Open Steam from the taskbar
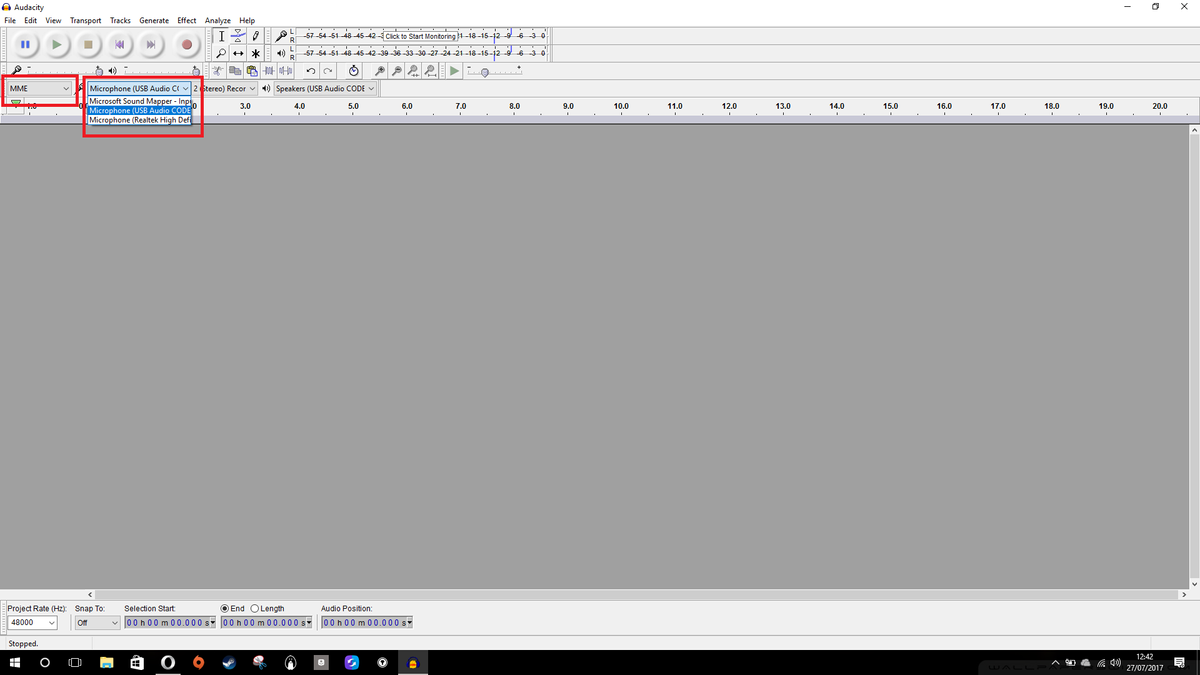This screenshot has height=675, width=1200. [229, 663]
